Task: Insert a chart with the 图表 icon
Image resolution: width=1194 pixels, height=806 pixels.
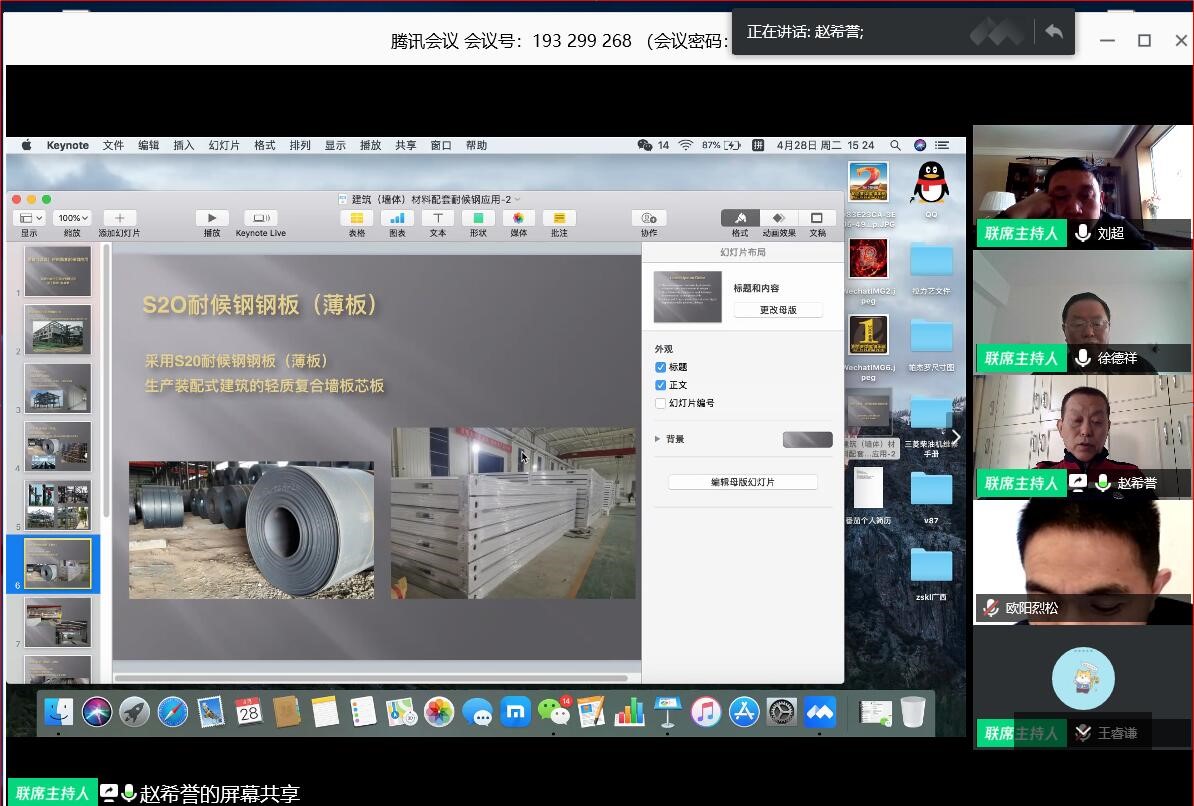Action: (397, 218)
